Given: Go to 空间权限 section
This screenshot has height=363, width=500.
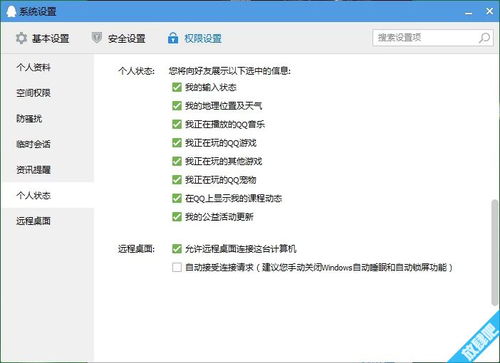Looking at the screenshot, I should (x=48, y=93).
